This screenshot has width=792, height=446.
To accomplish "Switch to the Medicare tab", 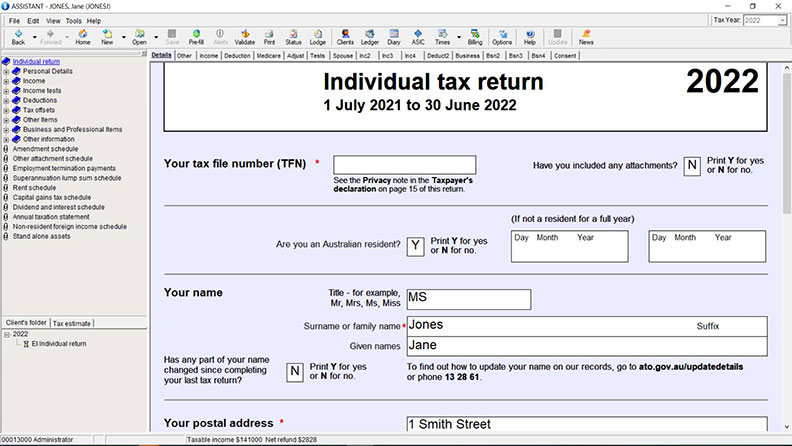I will 268,56.
